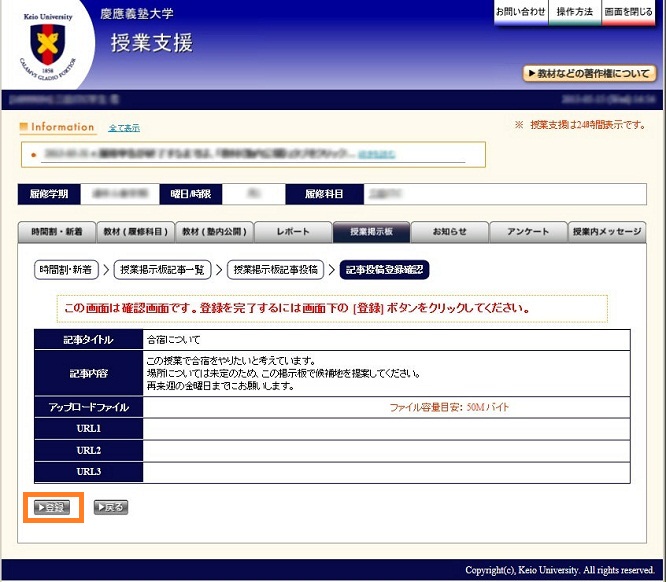The image size is (666, 582).
Task: Click the orange Information heading icon
Action: click(x=24, y=128)
